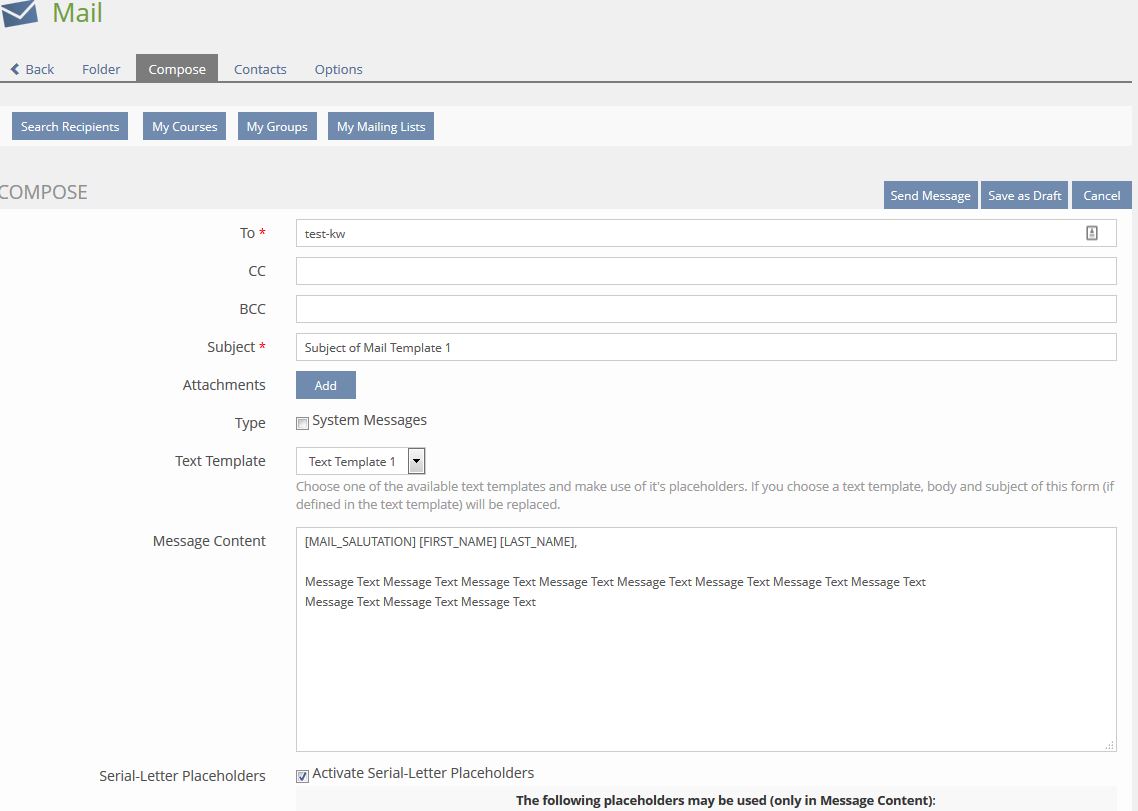Switch to the Folder tab
This screenshot has width=1138, height=811.
[x=101, y=69]
